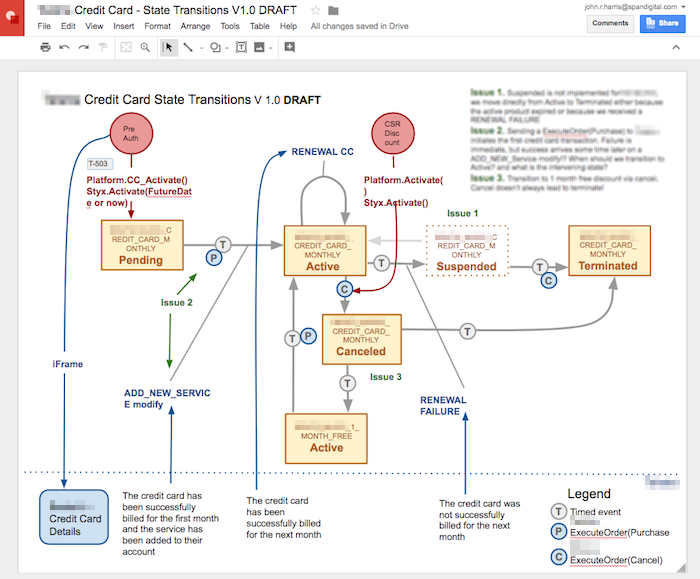
Task: Open the Insert menu
Action: pyautogui.click(x=124, y=26)
